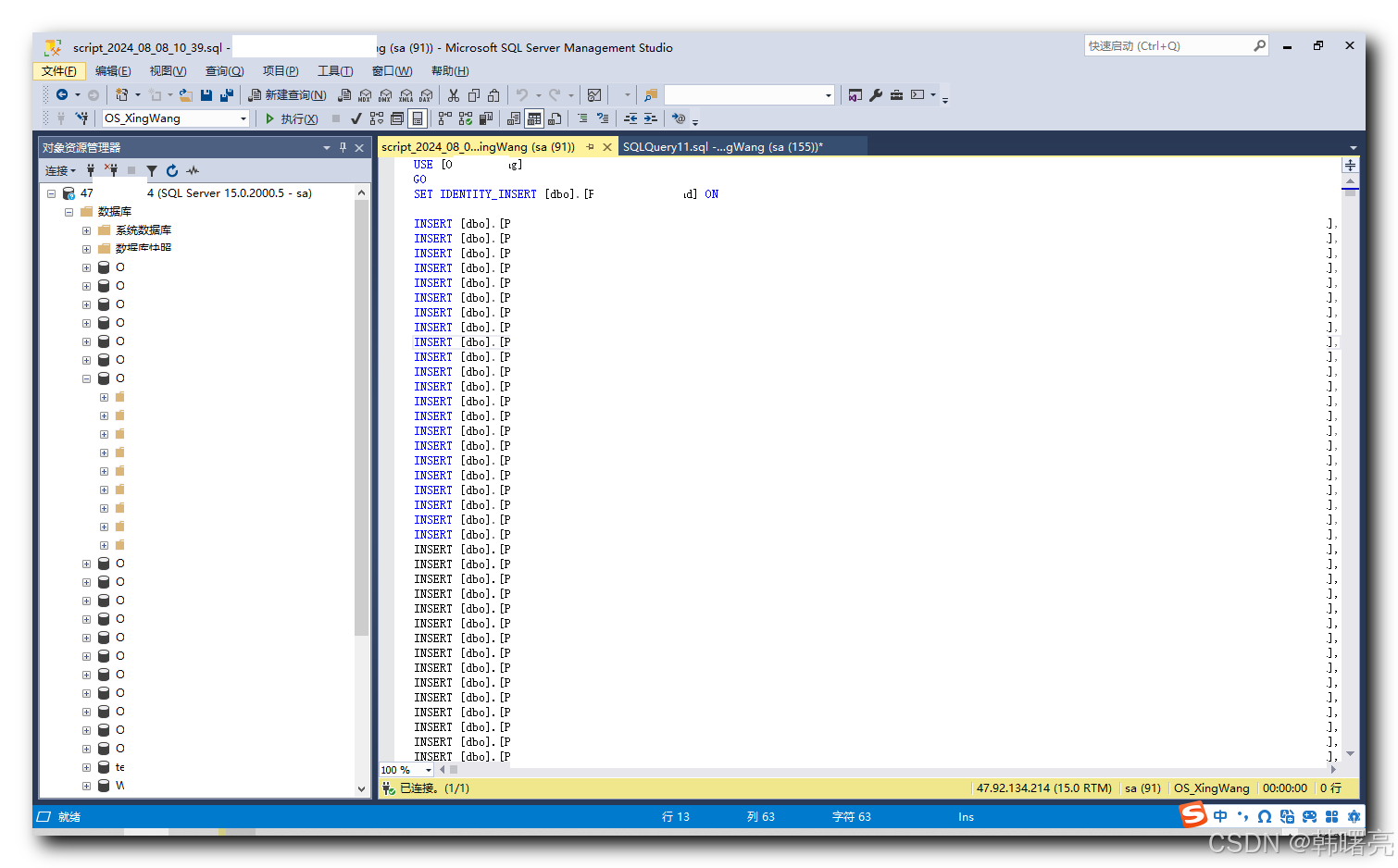This screenshot has width=1398, height=868.
Task: Click the editor horizontal scrollbar
Action: (889, 769)
